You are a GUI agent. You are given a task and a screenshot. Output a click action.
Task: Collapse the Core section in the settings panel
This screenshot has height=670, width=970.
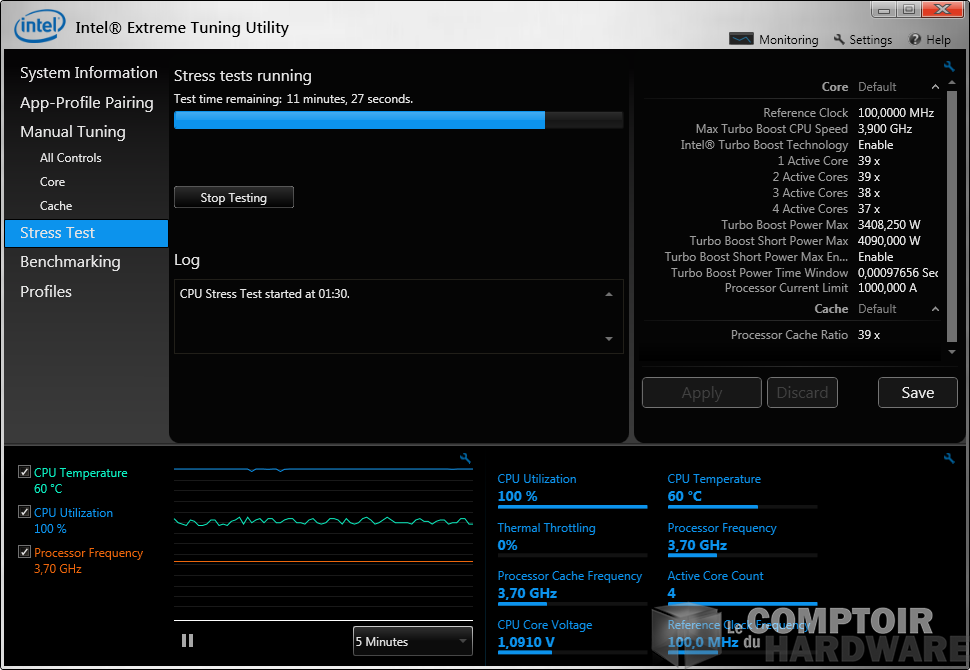pos(936,87)
